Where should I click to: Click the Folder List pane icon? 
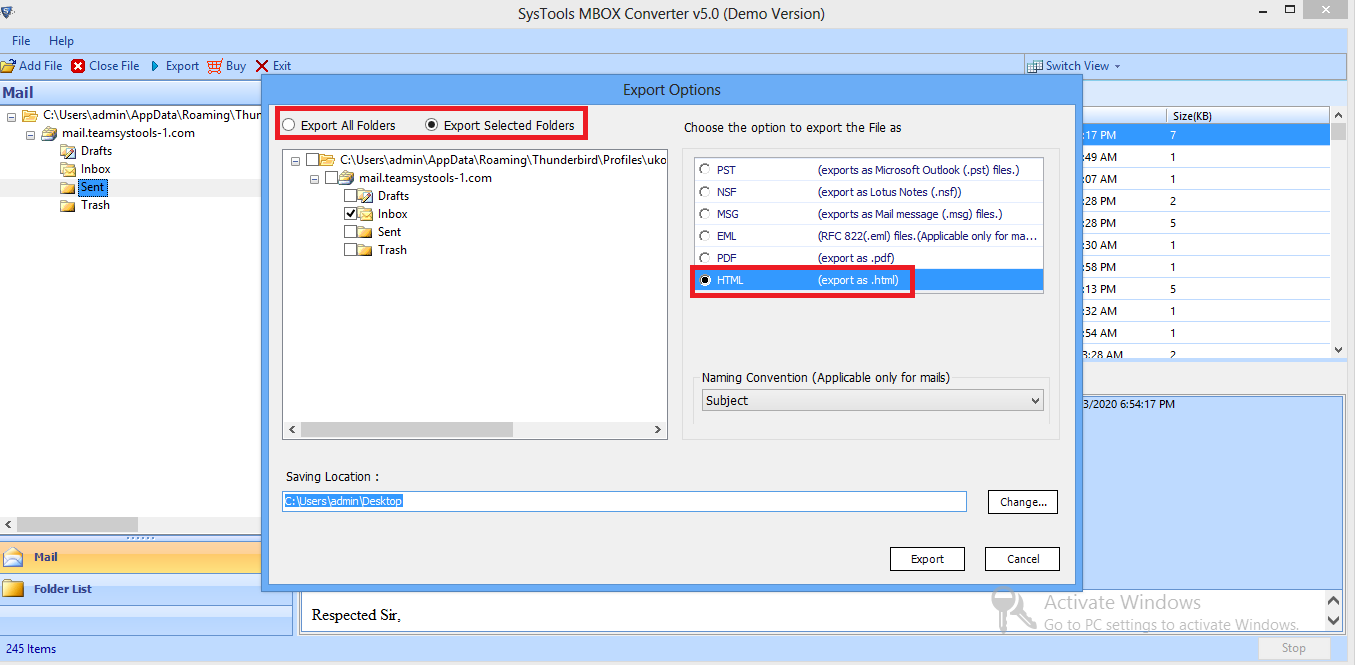pyautogui.click(x=13, y=589)
